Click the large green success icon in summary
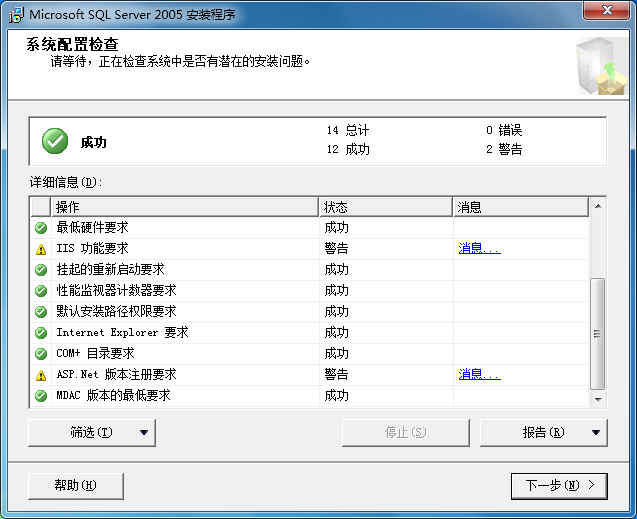This screenshot has width=637, height=519. point(55,142)
